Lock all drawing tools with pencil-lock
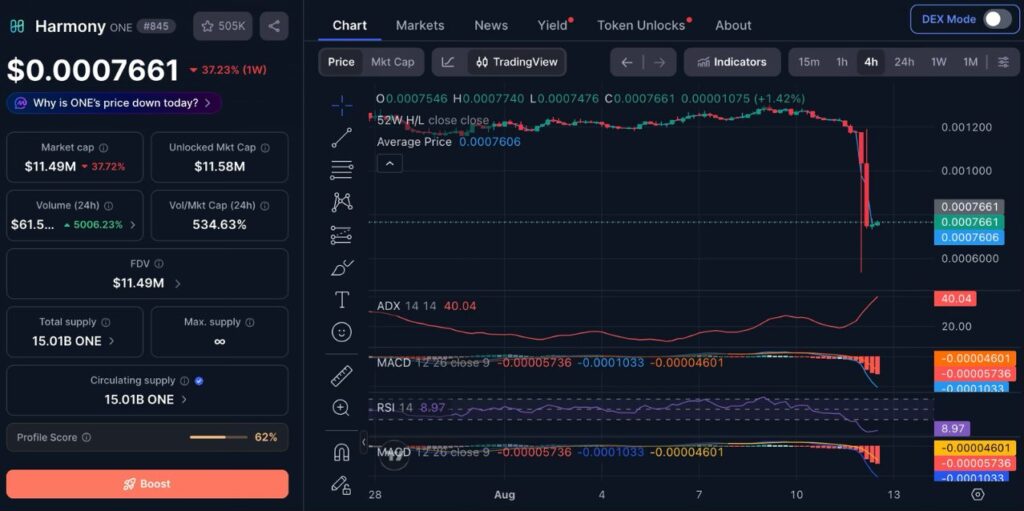1024x511 pixels. coord(341,485)
